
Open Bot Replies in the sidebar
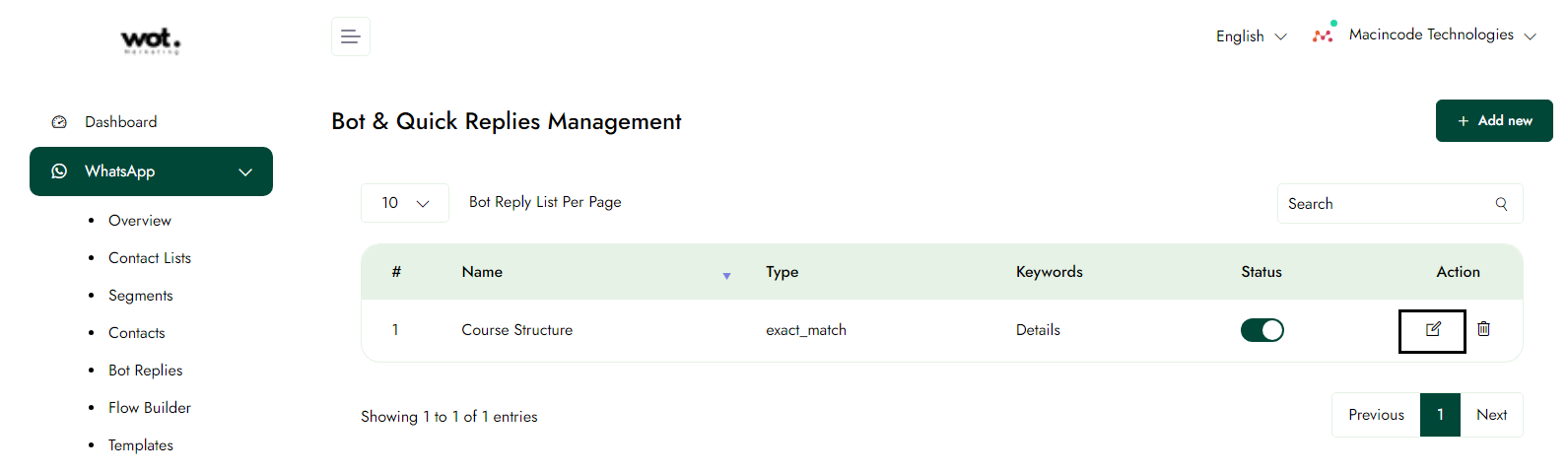[x=145, y=371]
